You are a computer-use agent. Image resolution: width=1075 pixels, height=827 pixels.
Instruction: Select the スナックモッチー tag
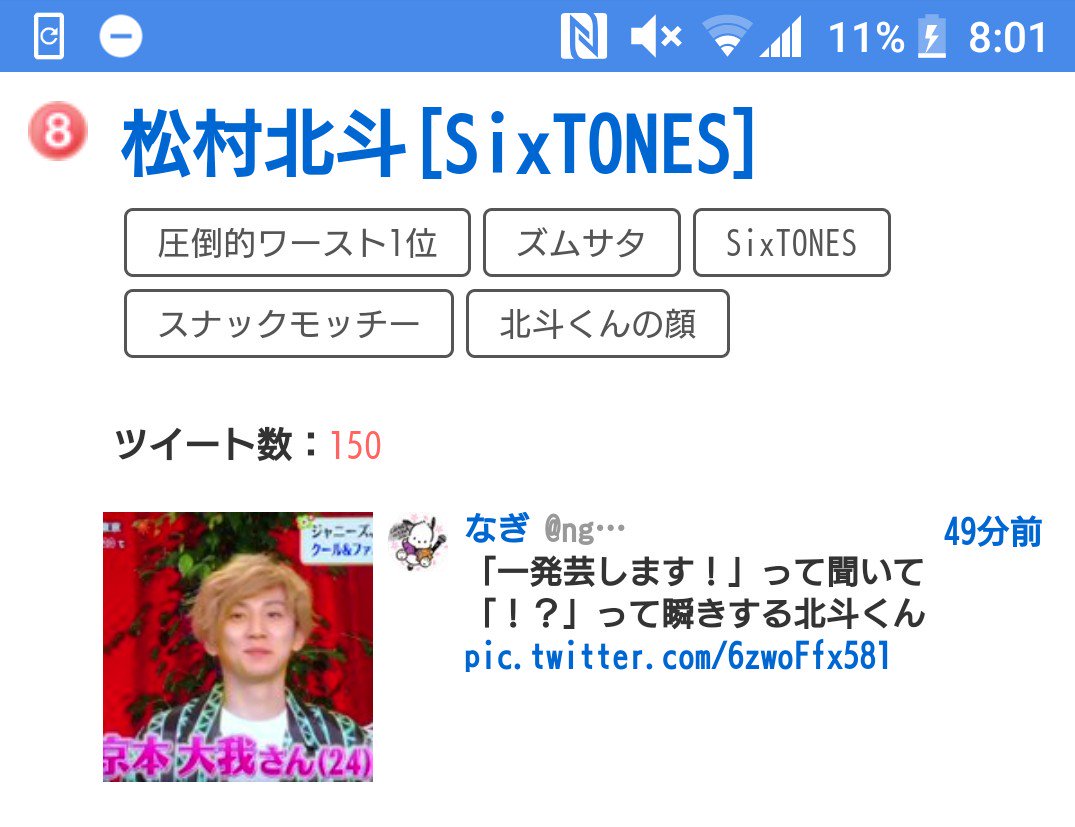point(289,324)
